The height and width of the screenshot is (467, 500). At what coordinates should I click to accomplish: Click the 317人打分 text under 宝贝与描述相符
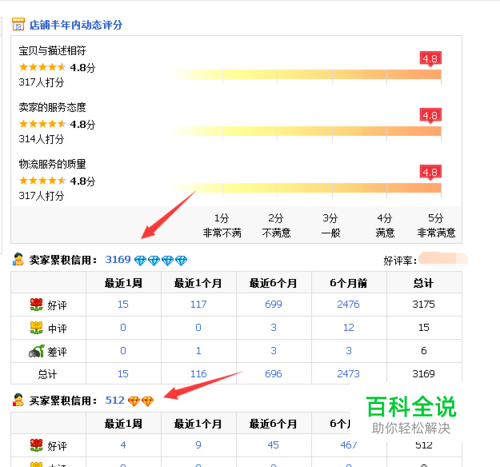[x=41, y=82]
